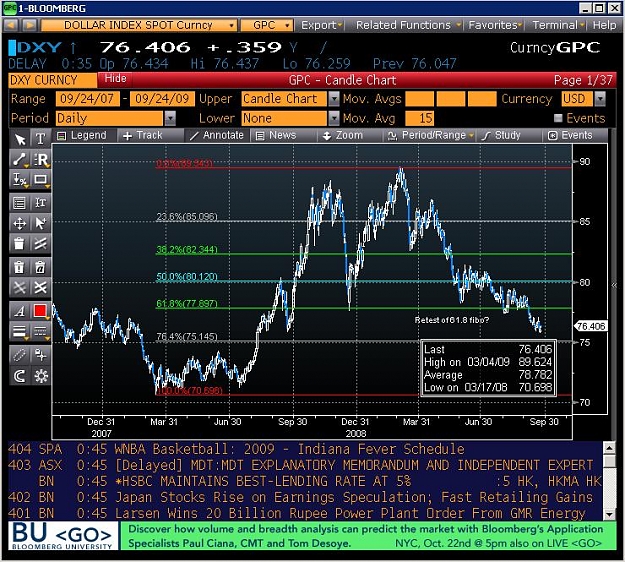Click the Retest of 61.8 fibo annotation
This screenshot has height=562, width=625.
coord(452,320)
